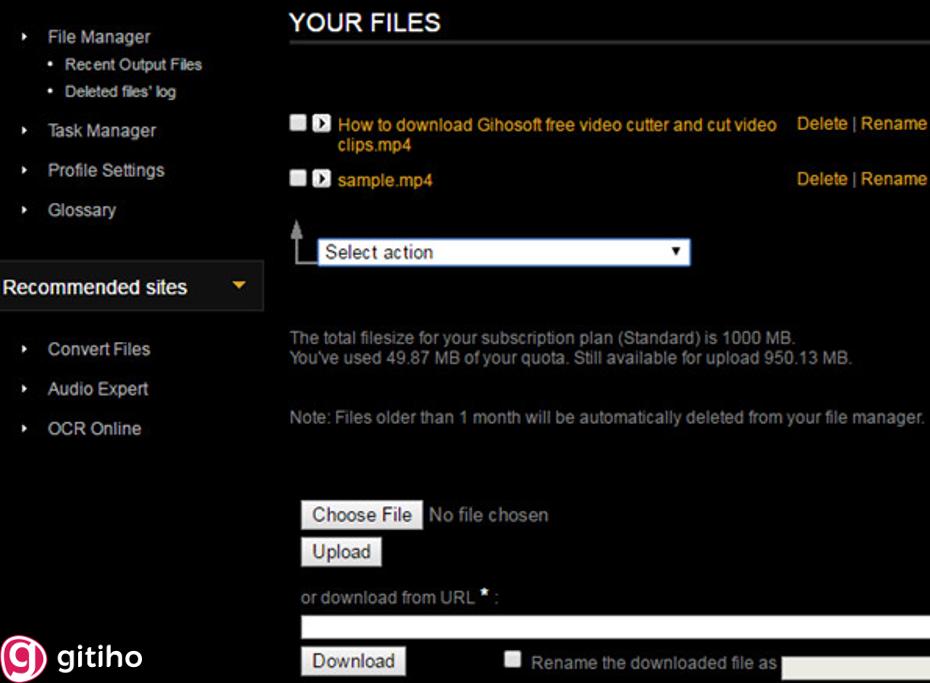Open Profile Settings from sidebar
Screen dimensions: 930x683
click(105, 170)
